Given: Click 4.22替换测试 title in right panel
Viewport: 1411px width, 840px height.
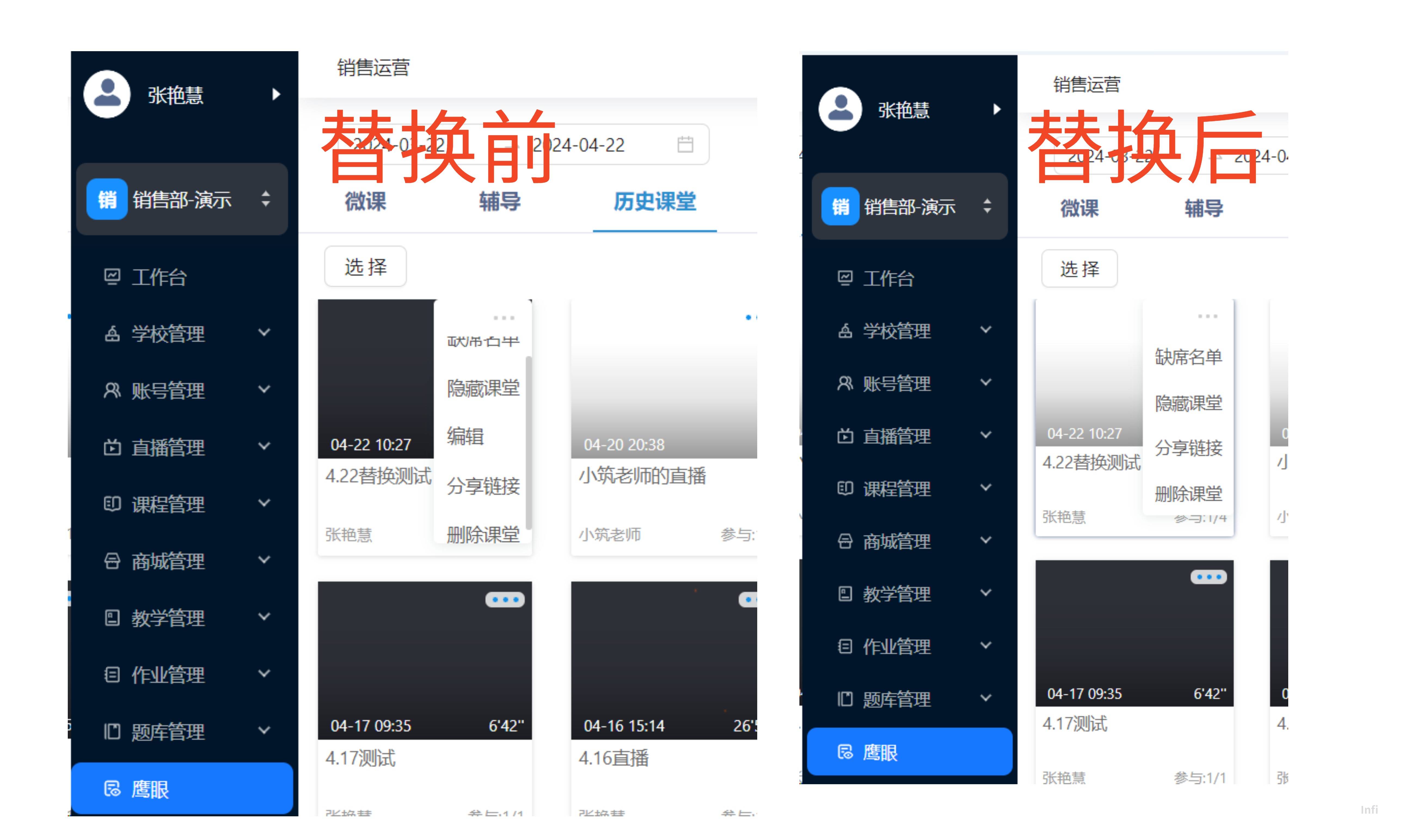Looking at the screenshot, I should pyautogui.click(x=1091, y=462).
